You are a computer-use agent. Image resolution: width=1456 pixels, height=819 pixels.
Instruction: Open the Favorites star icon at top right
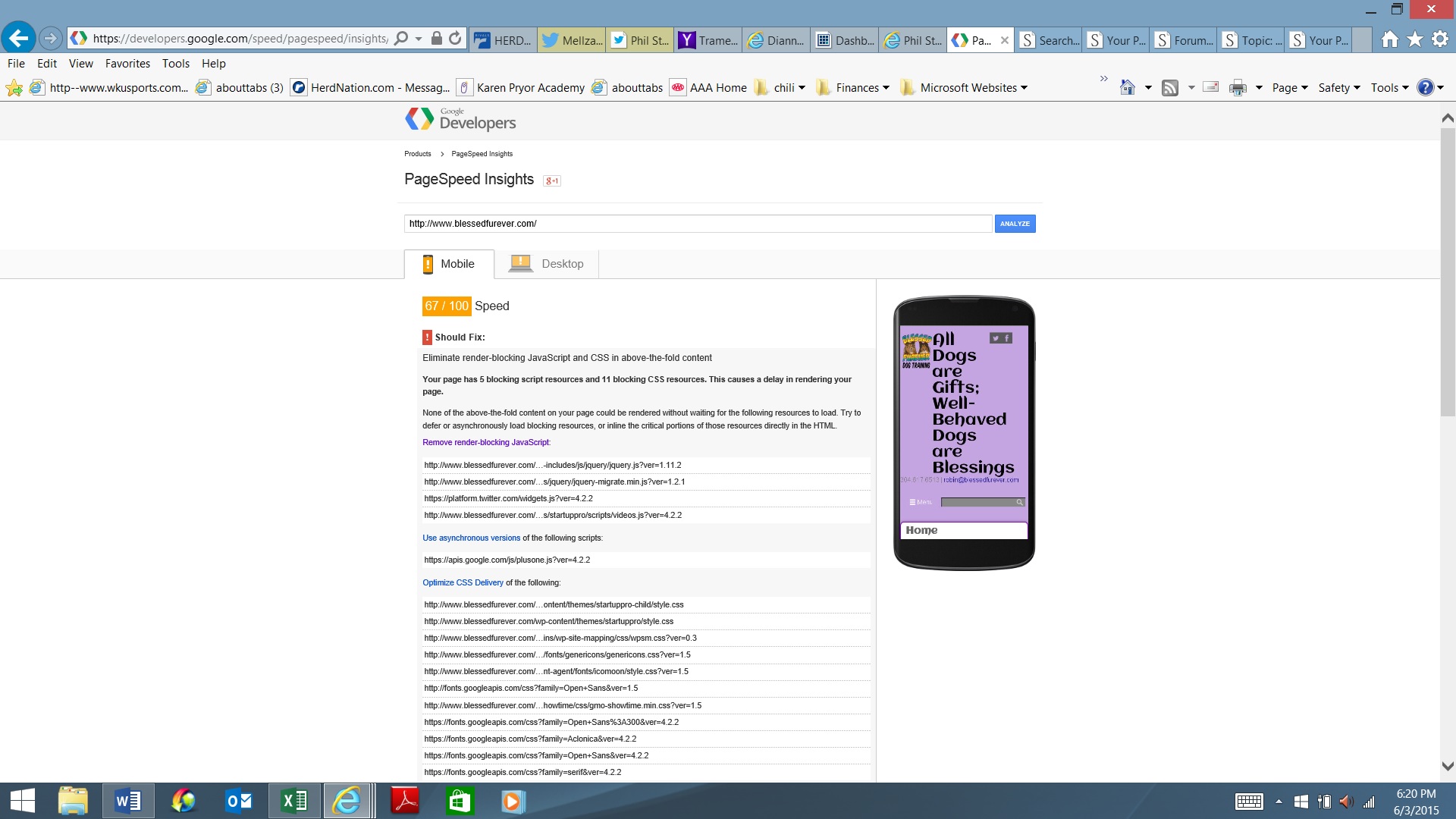[x=1415, y=39]
